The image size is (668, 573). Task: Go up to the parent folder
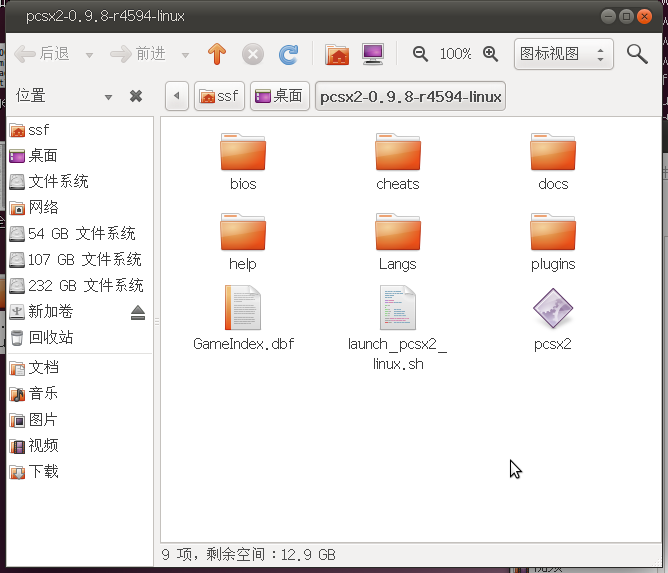(217, 54)
